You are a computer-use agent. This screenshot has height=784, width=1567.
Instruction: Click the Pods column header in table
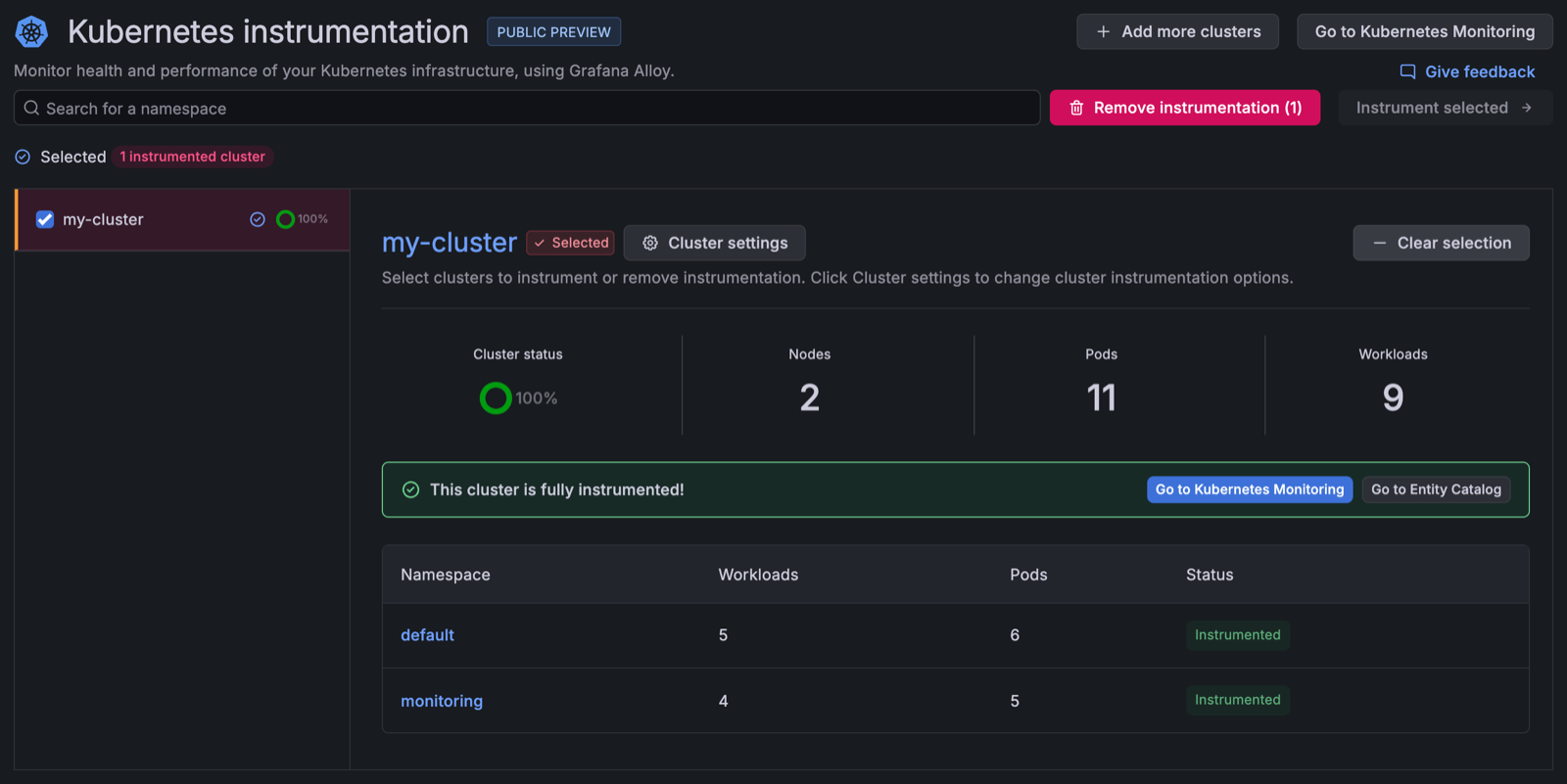[1028, 575]
